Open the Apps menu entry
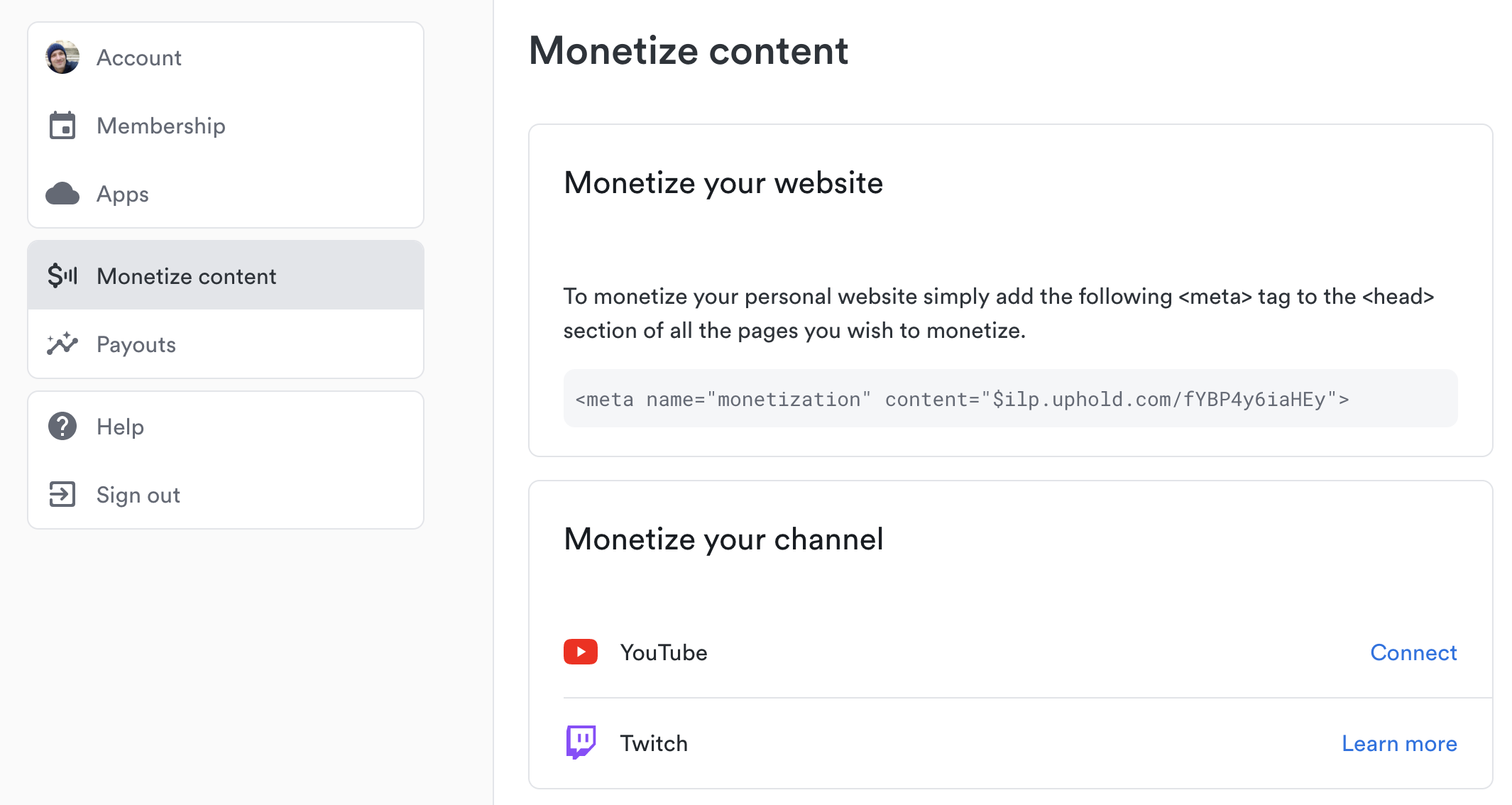This screenshot has height=805, width=1512. pos(123,194)
